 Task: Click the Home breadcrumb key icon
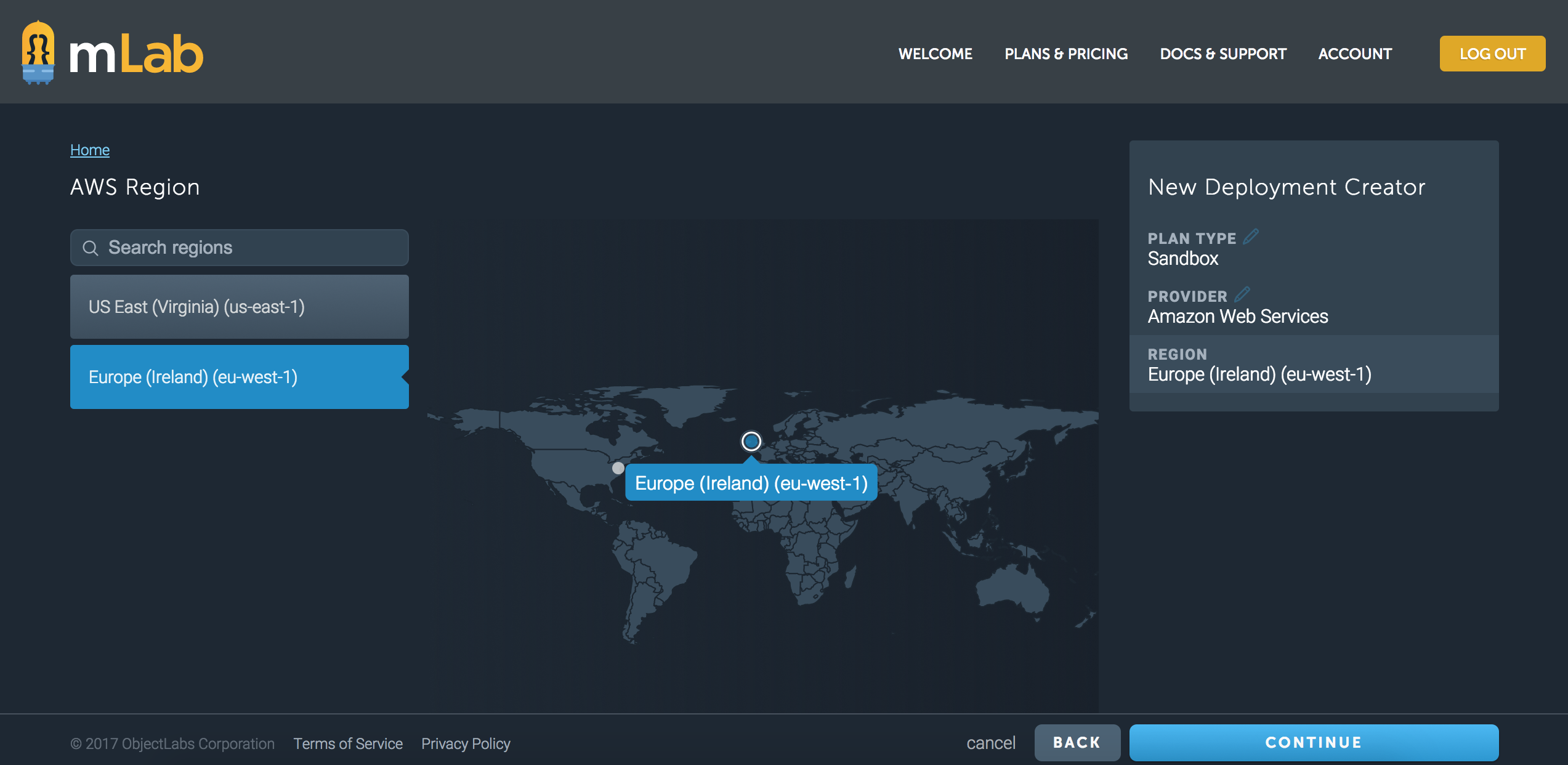[x=89, y=150]
